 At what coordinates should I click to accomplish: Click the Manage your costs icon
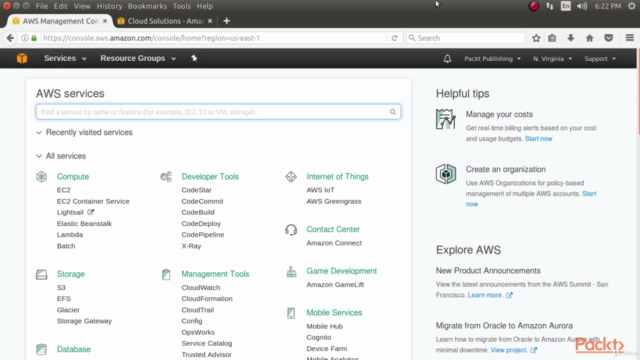[446, 119]
